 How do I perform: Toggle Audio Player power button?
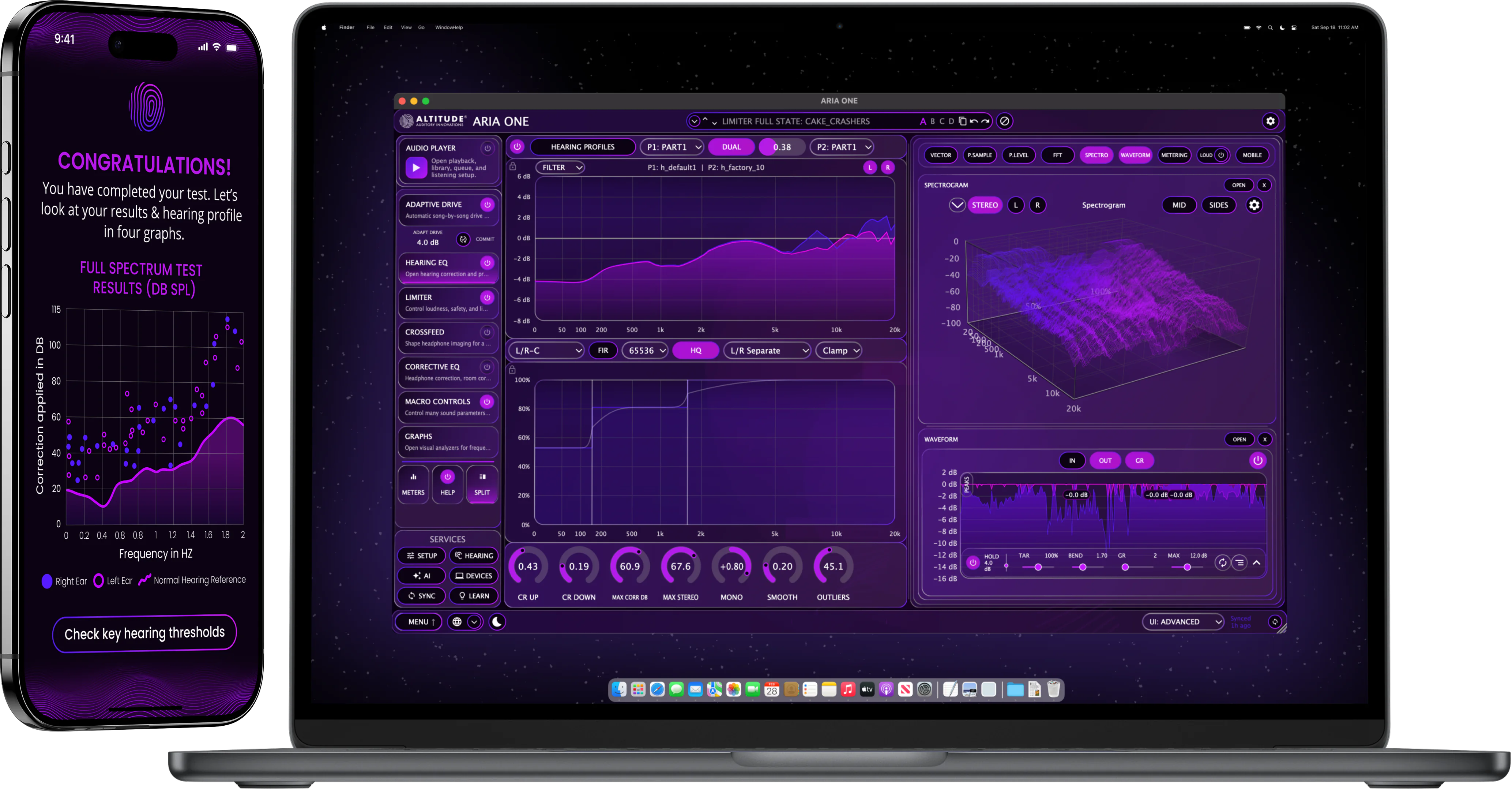point(487,148)
